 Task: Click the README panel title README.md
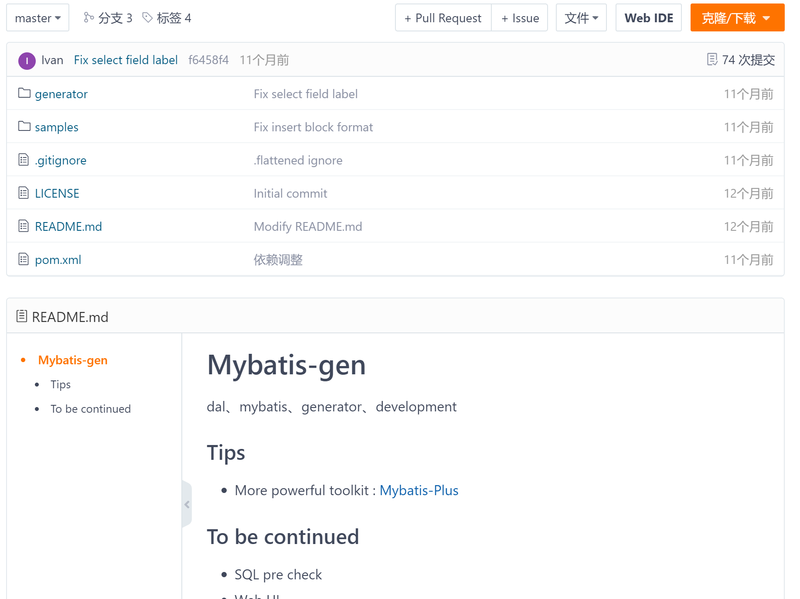[x=70, y=317]
